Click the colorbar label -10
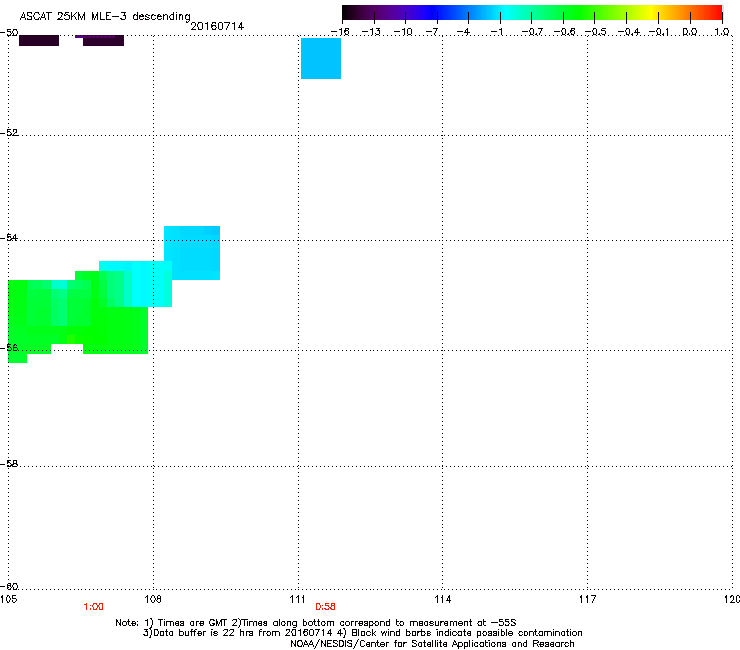This screenshot has width=740, height=650. (x=403, y=32)
